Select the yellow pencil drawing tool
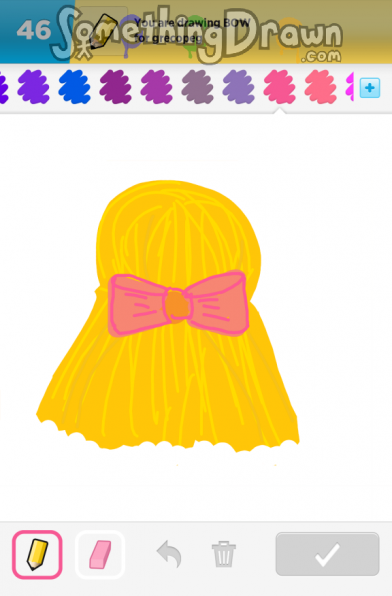This screenshot has width=392, height=596. [x=37, y=555]
